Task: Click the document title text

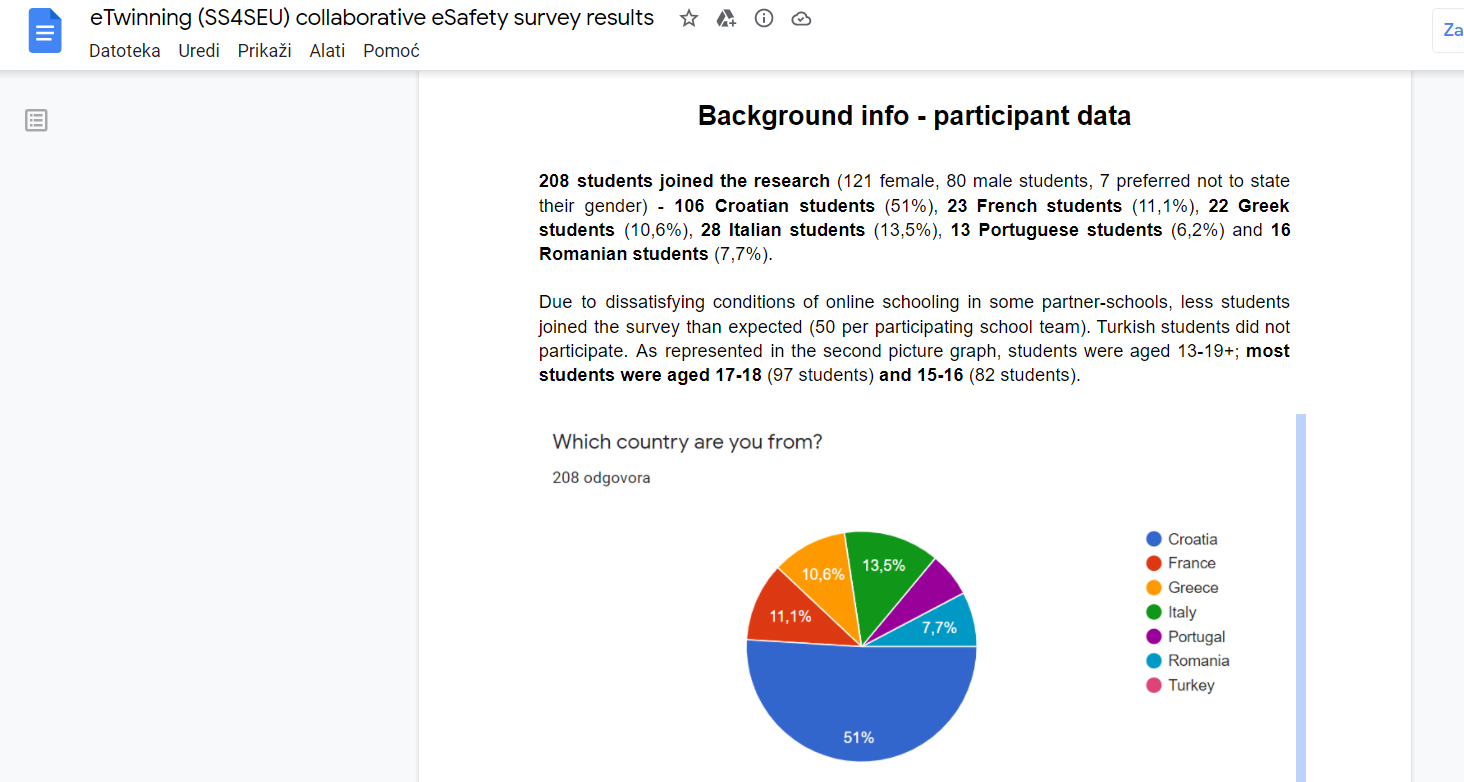Action: coord(371,18)
